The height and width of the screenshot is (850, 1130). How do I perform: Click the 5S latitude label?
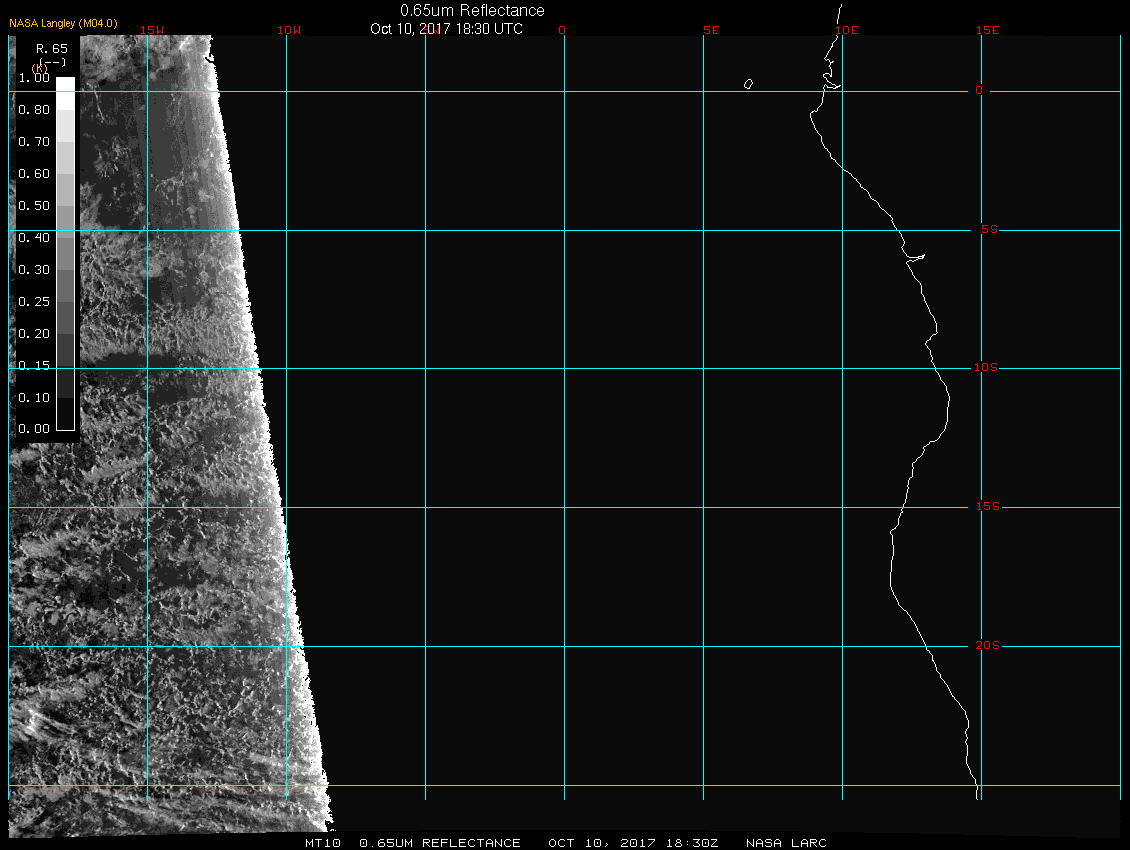click(987, 230)
